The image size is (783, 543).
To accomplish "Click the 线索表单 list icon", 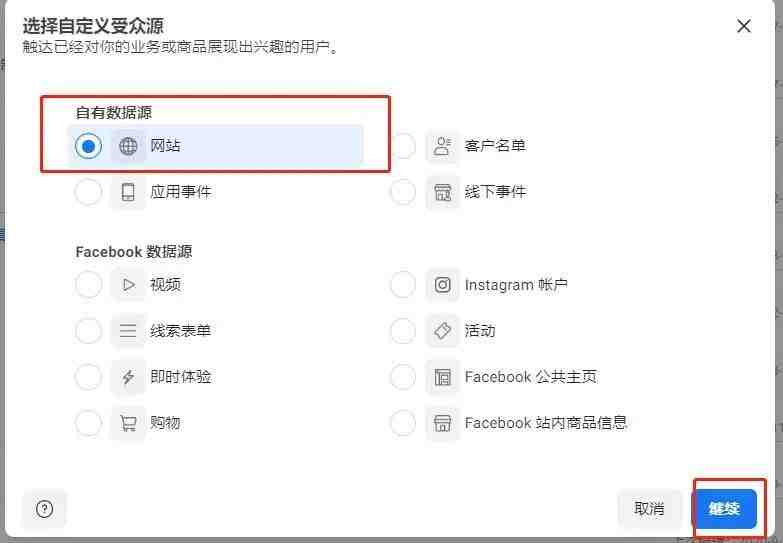I will tap(128, 331).
